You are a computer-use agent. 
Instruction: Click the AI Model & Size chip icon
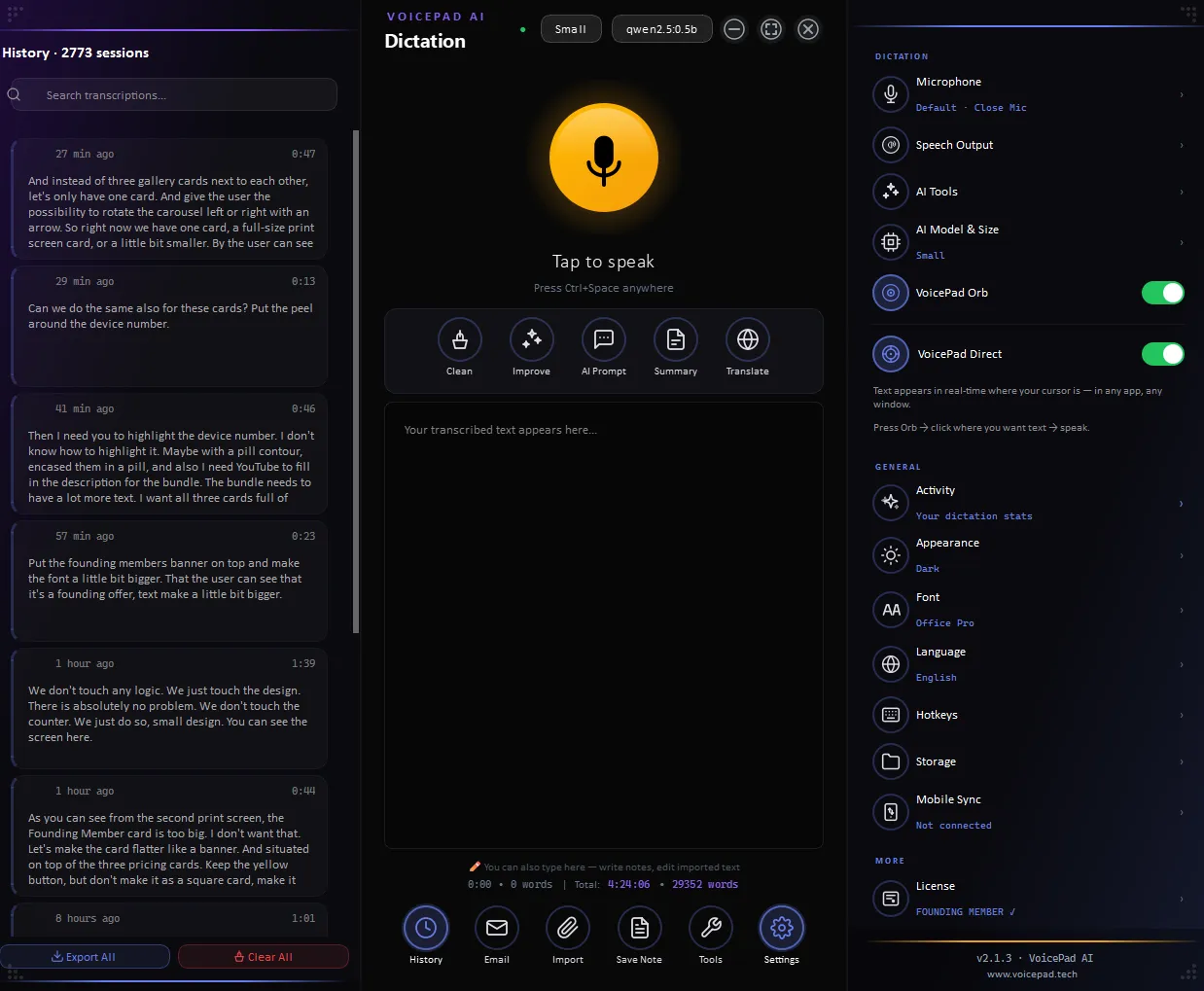tap(890, 242)
